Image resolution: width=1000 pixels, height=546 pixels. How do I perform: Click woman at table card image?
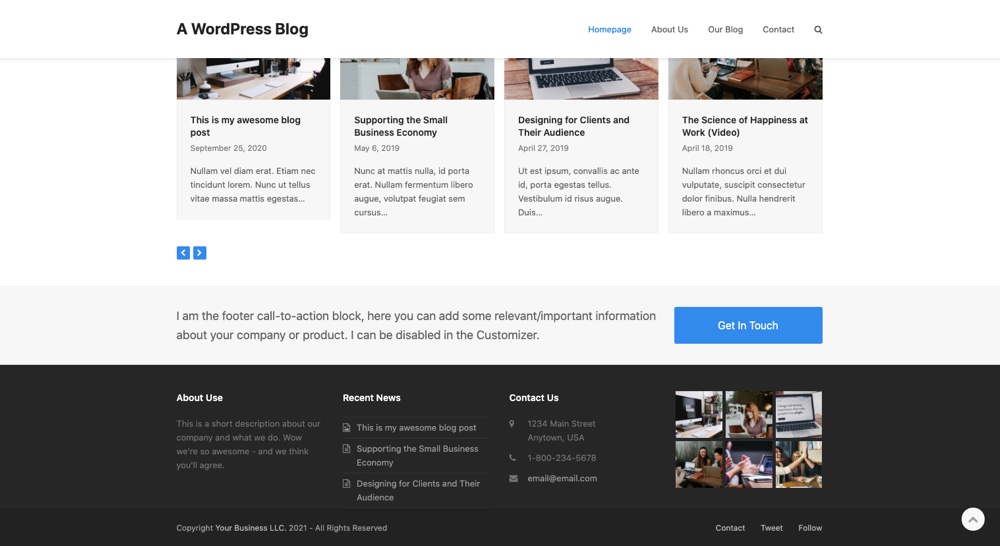click(x=417, y=78)
